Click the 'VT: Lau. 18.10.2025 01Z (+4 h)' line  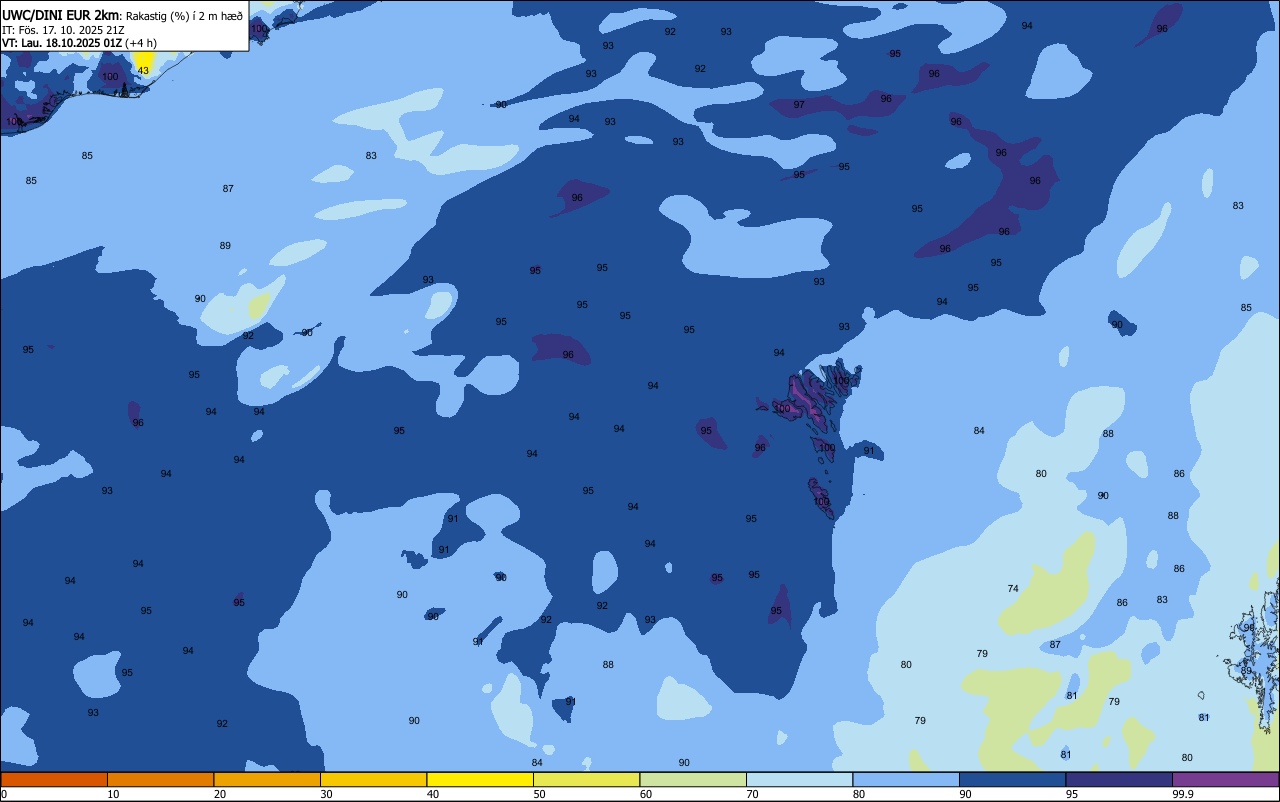click(79, 42)
